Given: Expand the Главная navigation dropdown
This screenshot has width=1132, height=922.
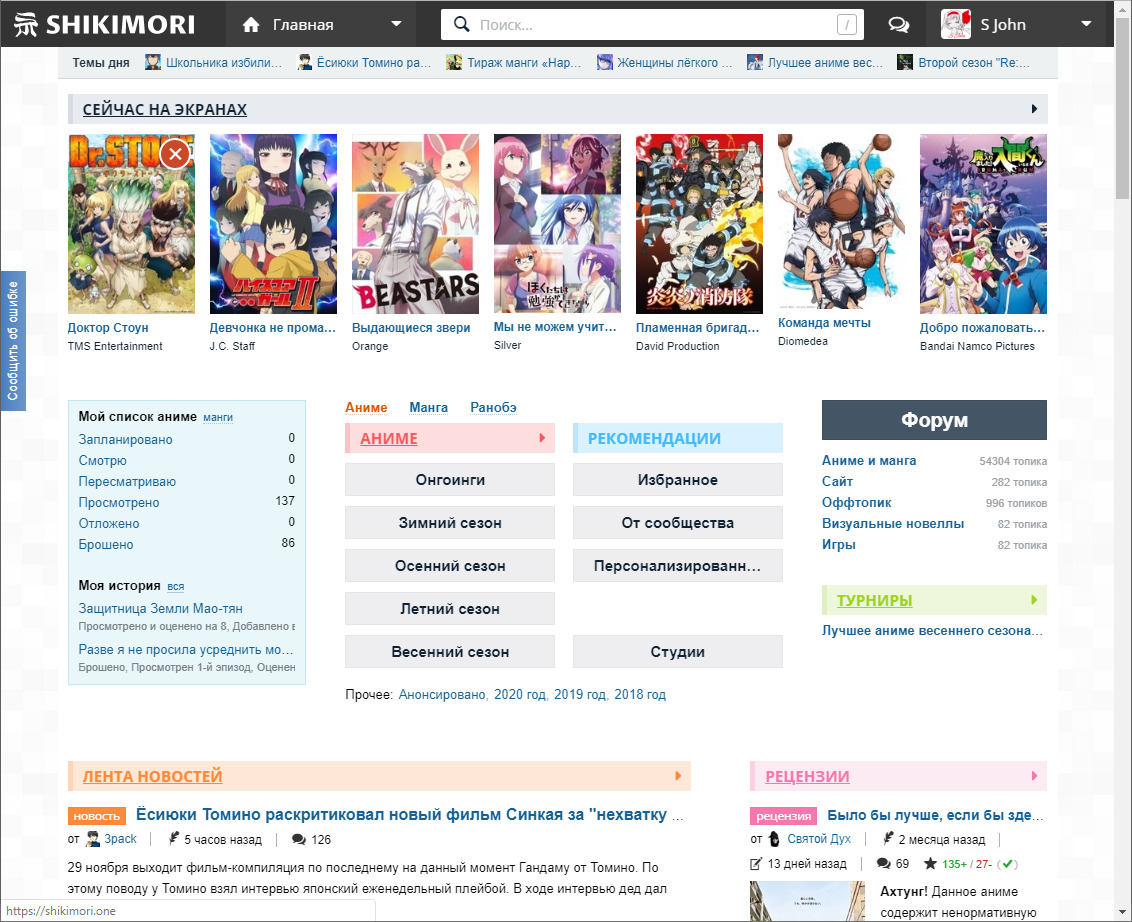Looking at the screenshot, I should 397,25.
